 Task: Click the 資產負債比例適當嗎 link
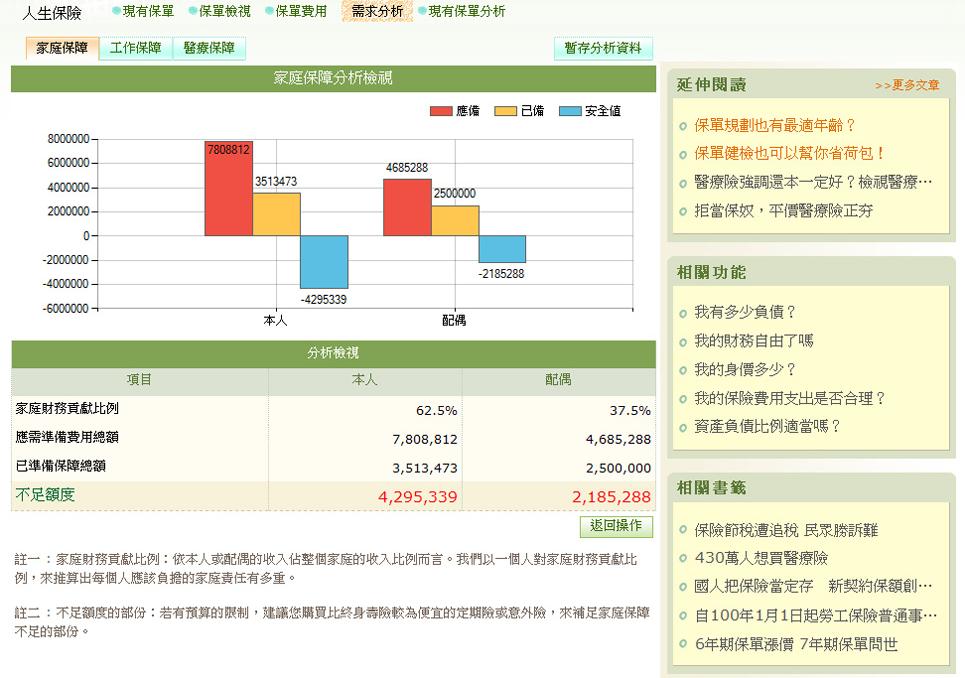tap(768, 426)
